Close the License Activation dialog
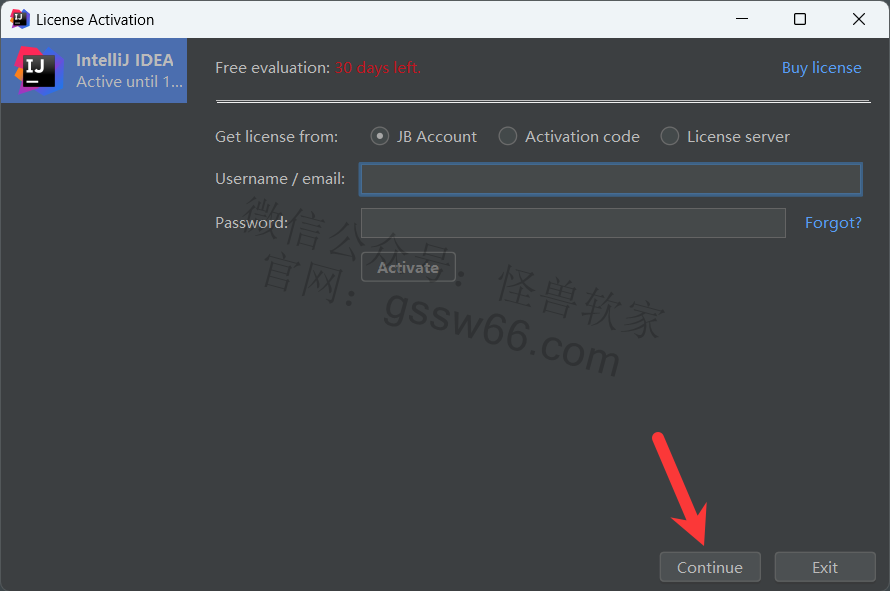This screenshot has height=591, width=890. tap(859, 19)
